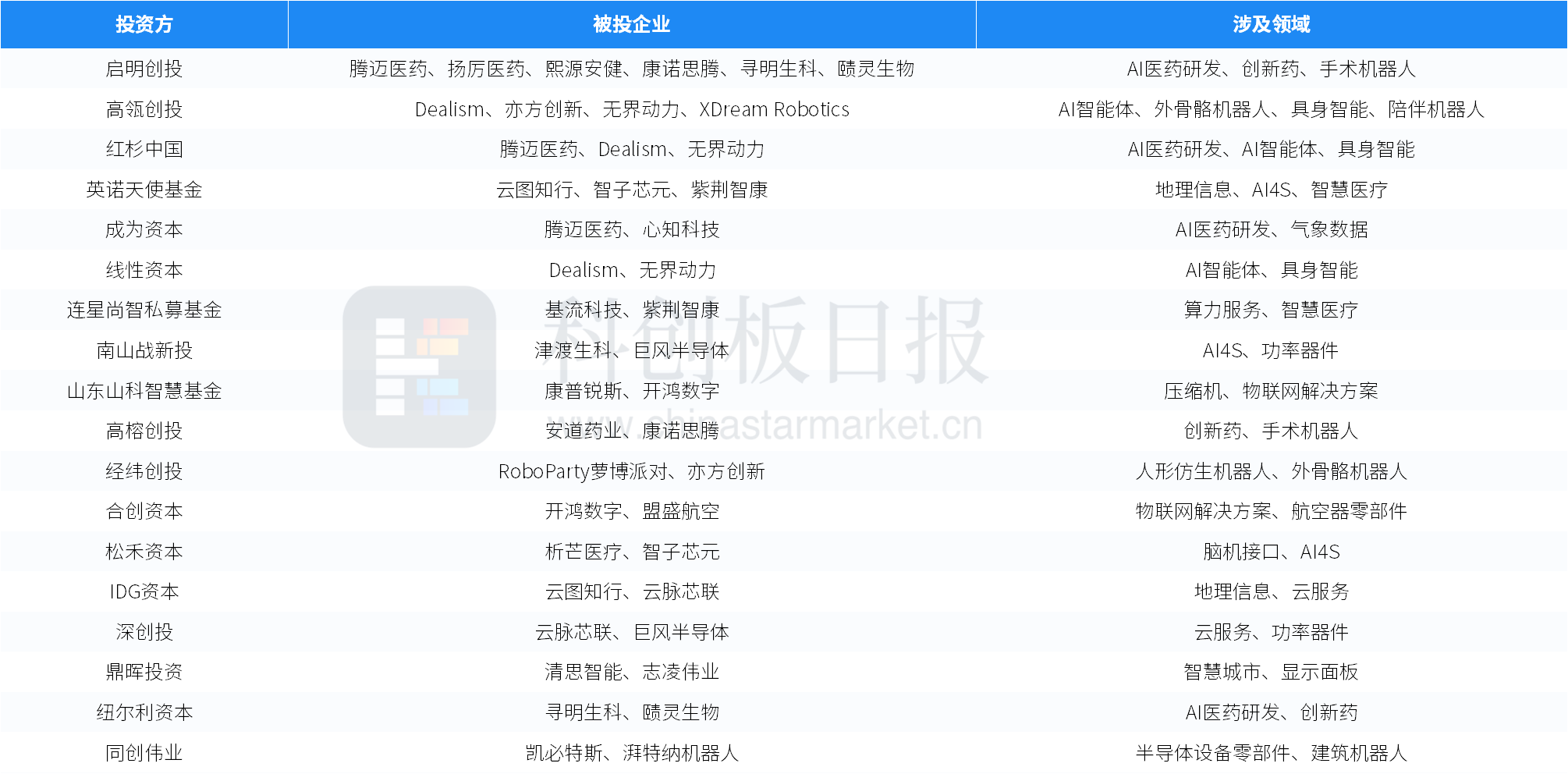1568x774 pixels.
Task: Select the cell 津渡生科、巨风半导体
Action: (632, 350)
